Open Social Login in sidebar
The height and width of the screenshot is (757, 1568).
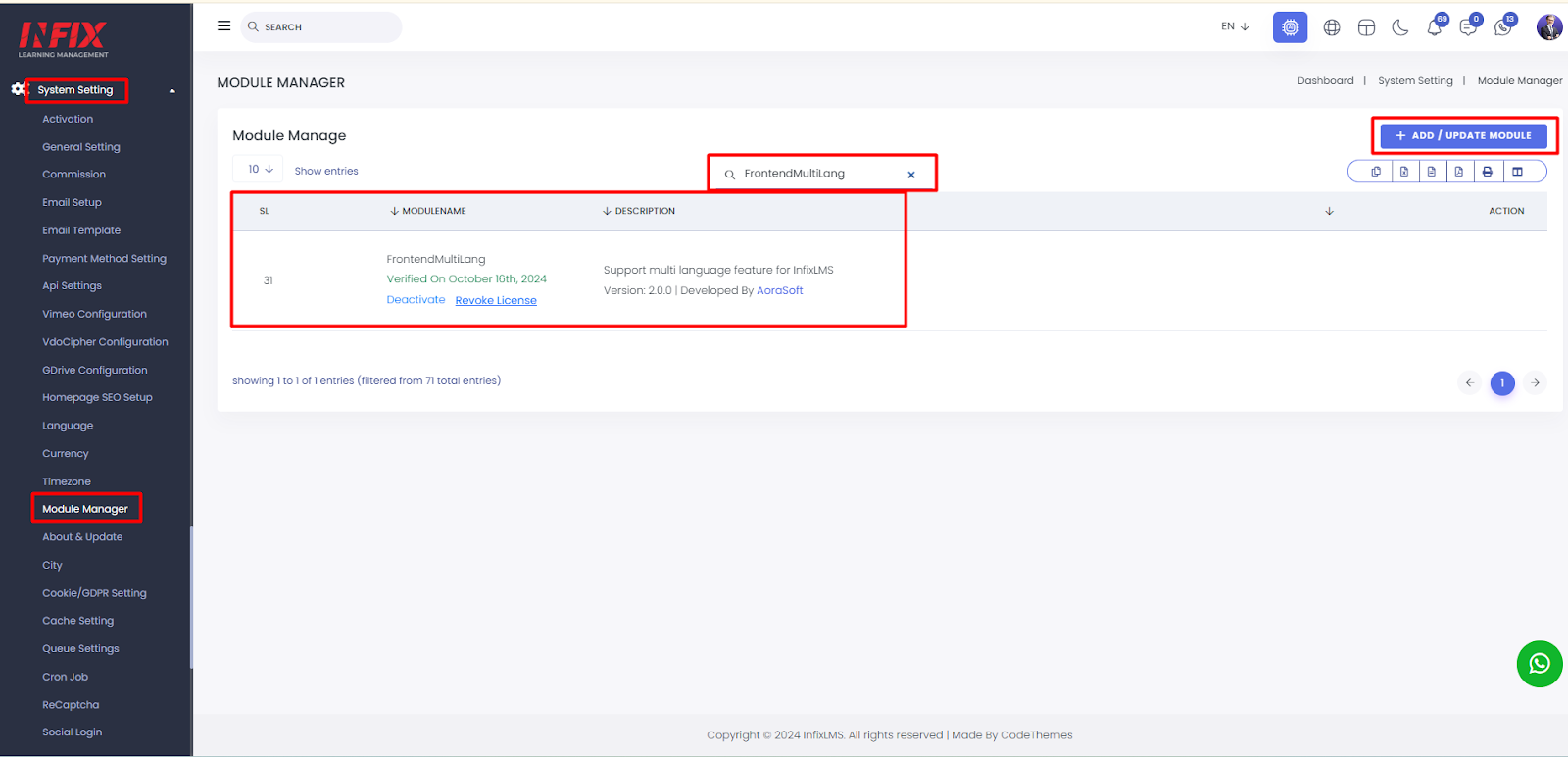coord(72,732)
